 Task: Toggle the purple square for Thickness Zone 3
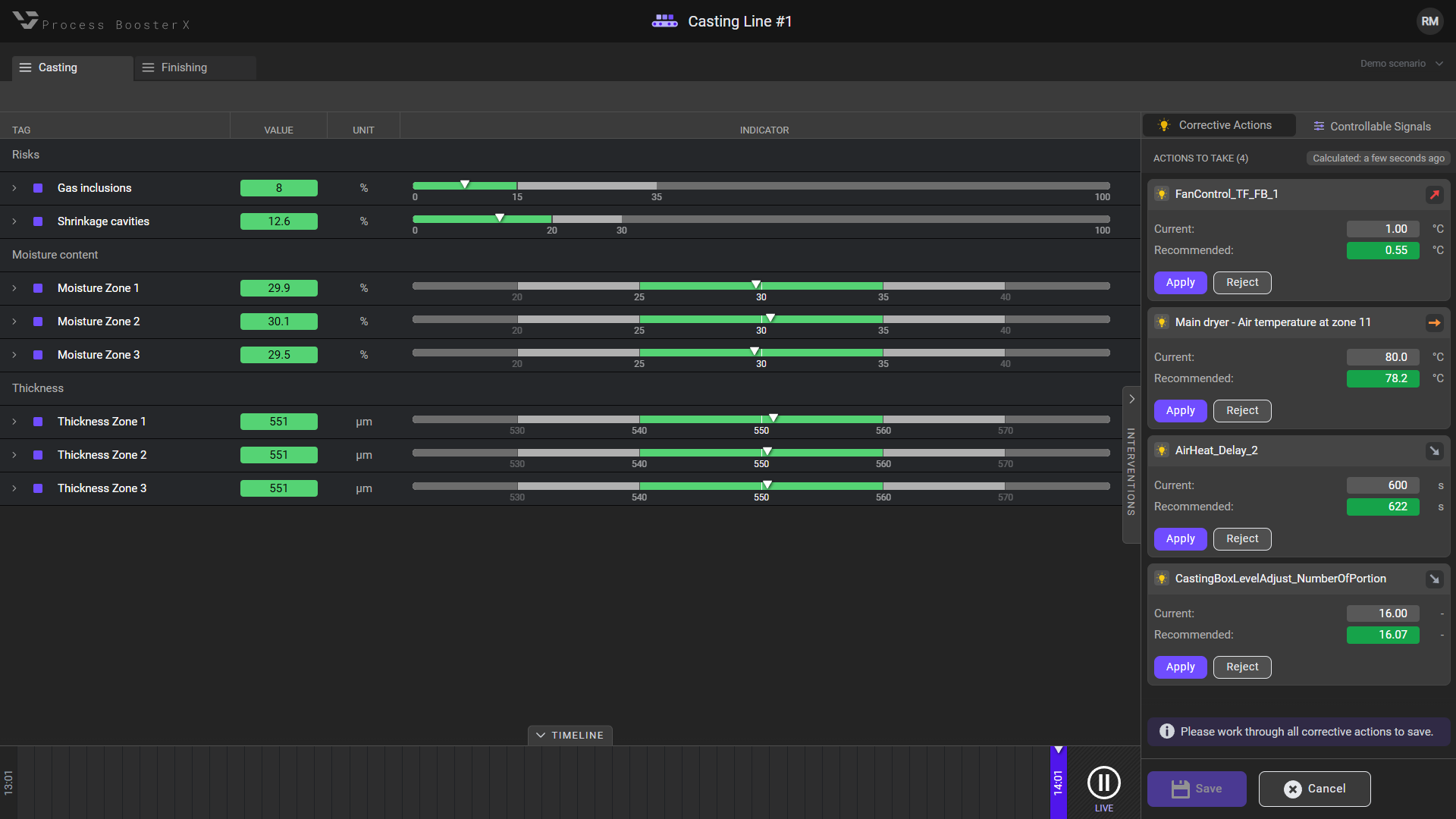(x=38, y=488)
